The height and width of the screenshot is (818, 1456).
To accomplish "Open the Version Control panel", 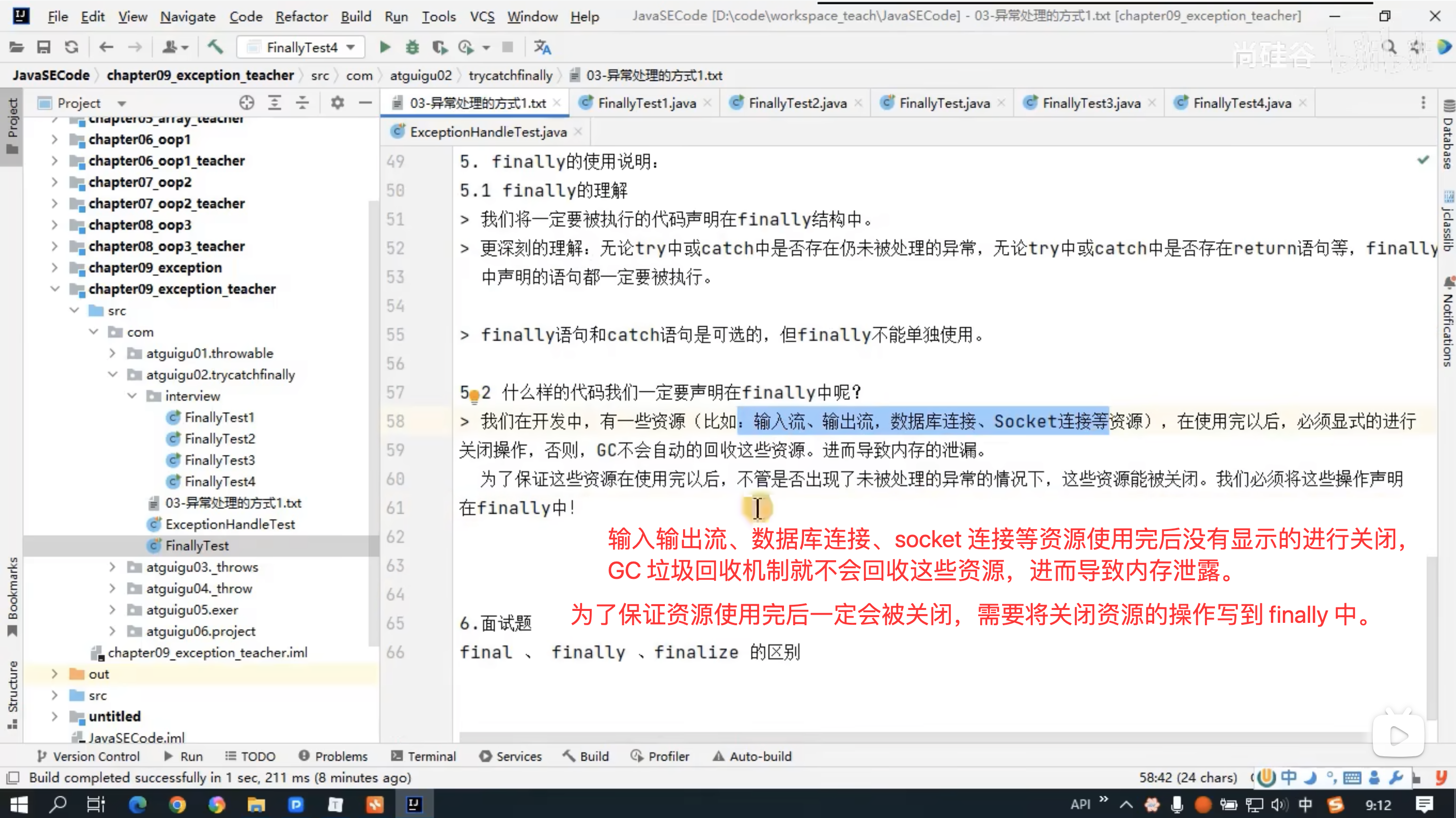I will (x=88, y=756).
